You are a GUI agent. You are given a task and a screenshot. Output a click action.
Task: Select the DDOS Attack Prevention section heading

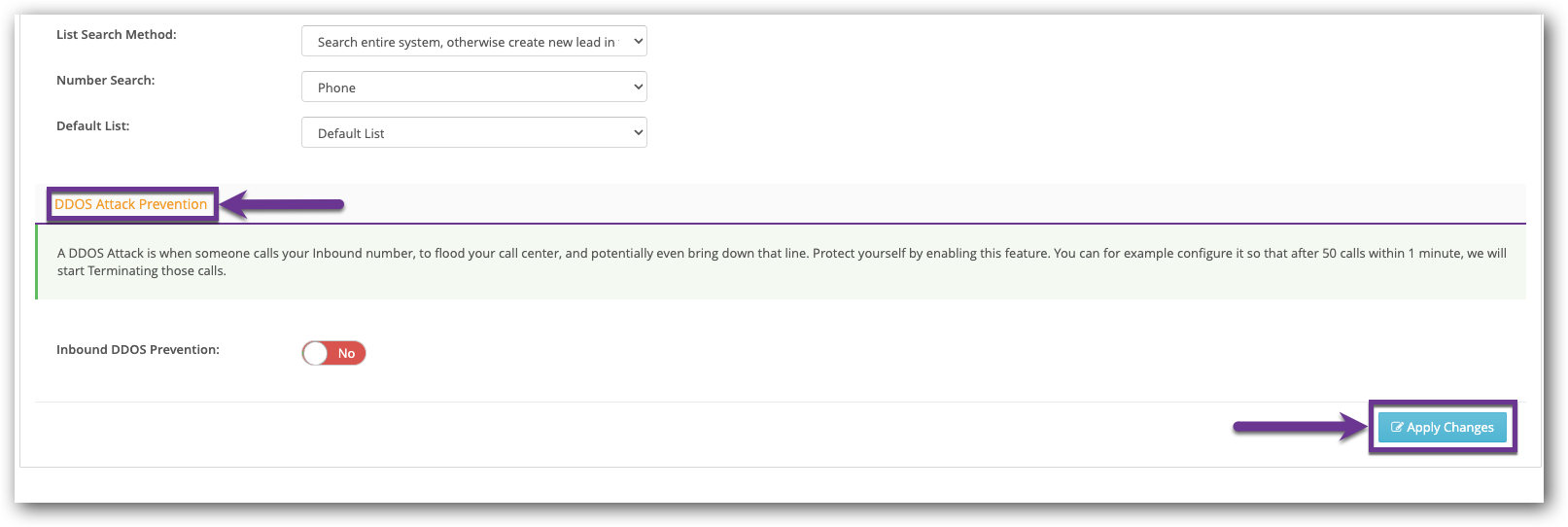(x=131, y=204)
